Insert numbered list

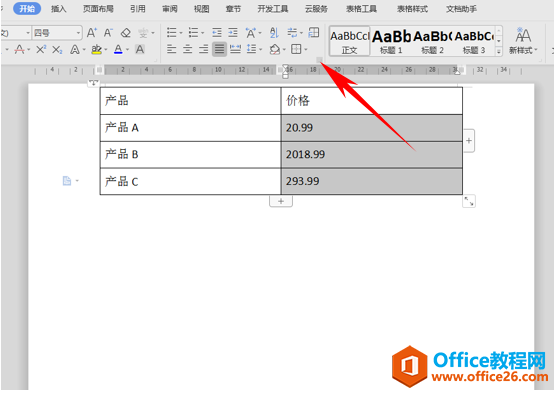193,33
